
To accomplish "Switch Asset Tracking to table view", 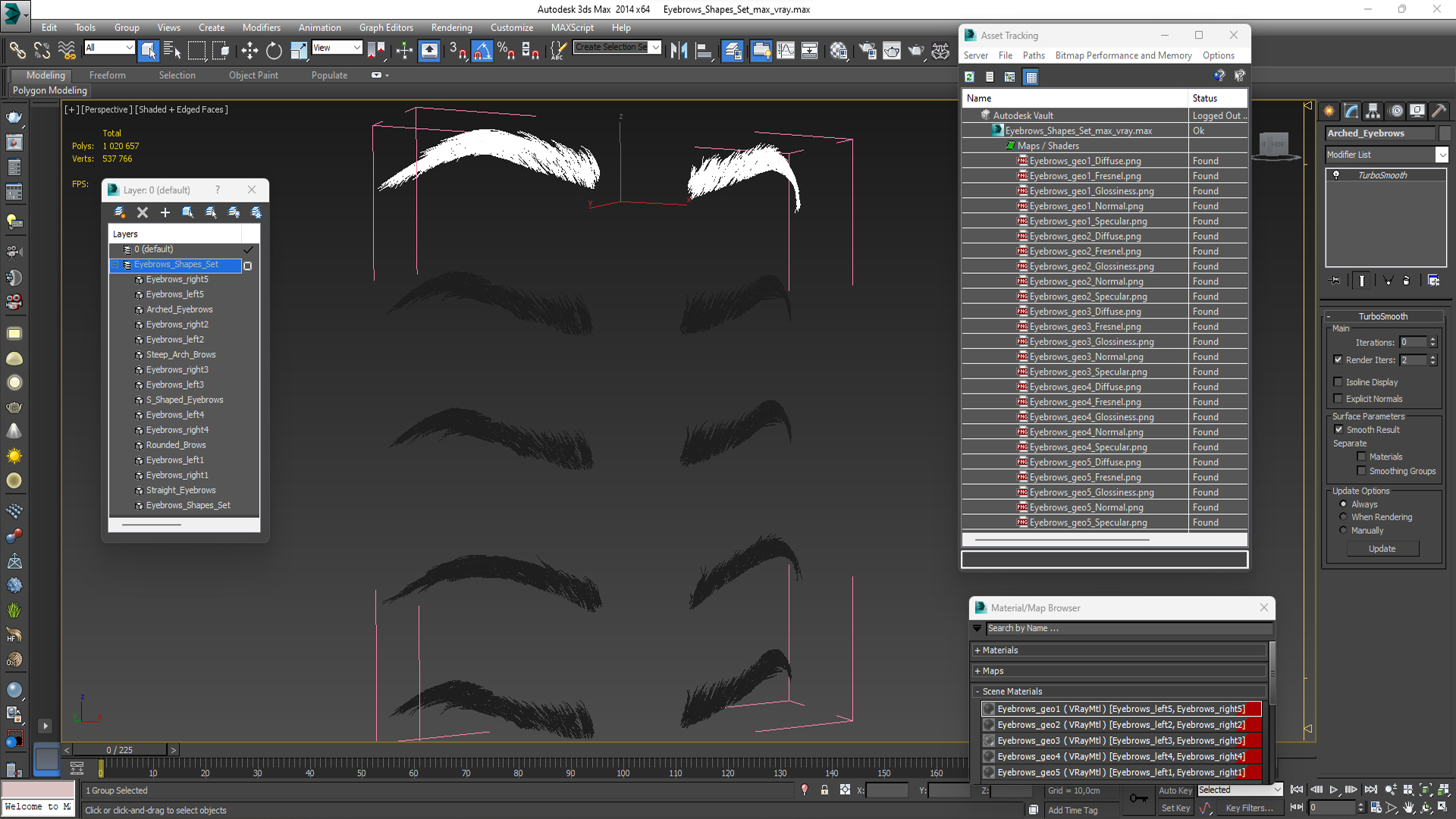I will [x=1031, y=77].
